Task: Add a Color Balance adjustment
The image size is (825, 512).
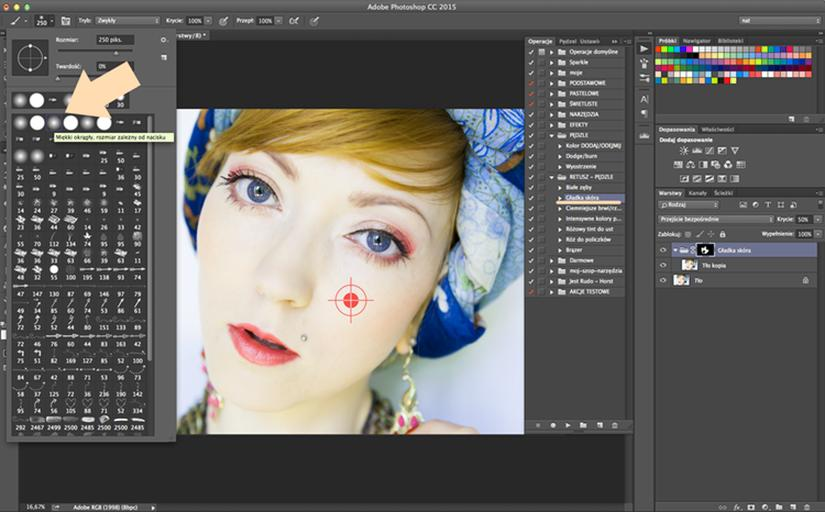Action: point(690,165)
